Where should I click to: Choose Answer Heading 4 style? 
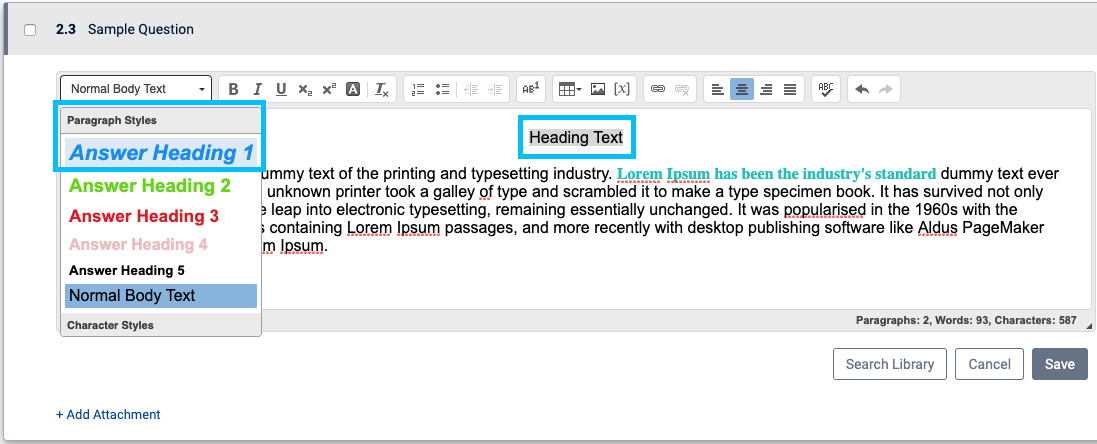coord(161,245)
